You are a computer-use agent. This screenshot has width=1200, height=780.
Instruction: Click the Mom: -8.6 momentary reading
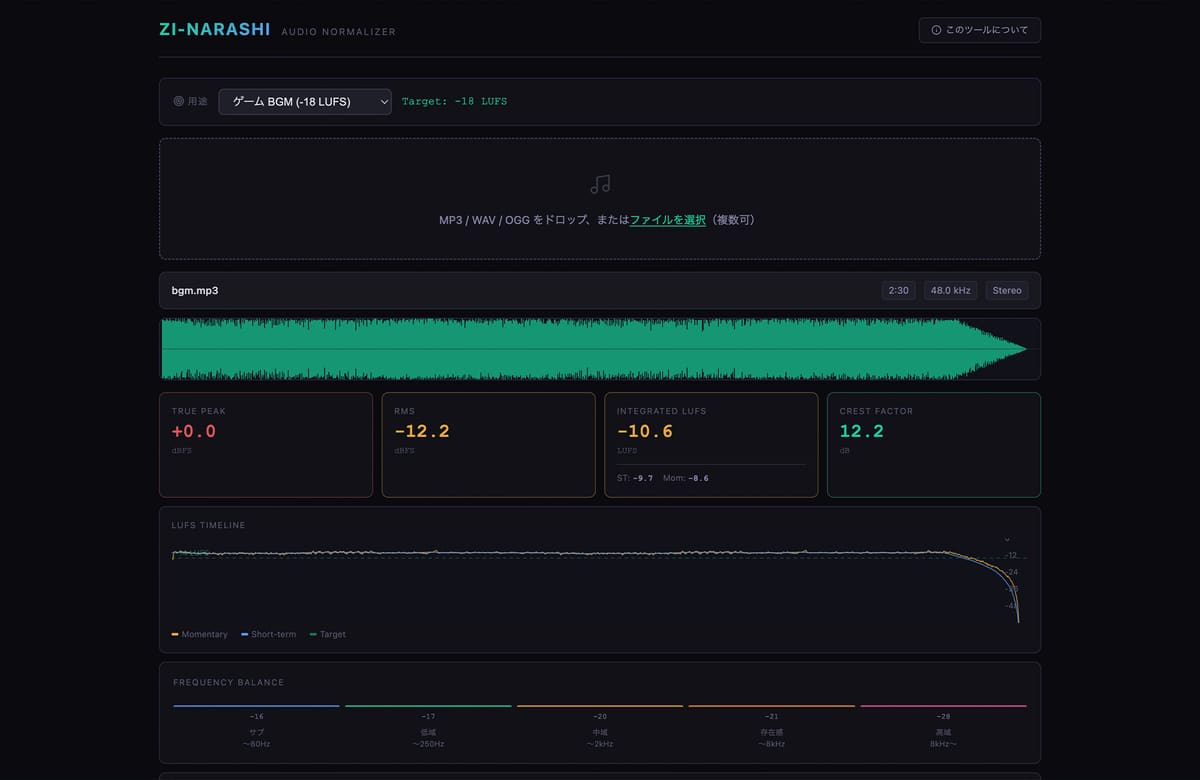coord(686,478)
